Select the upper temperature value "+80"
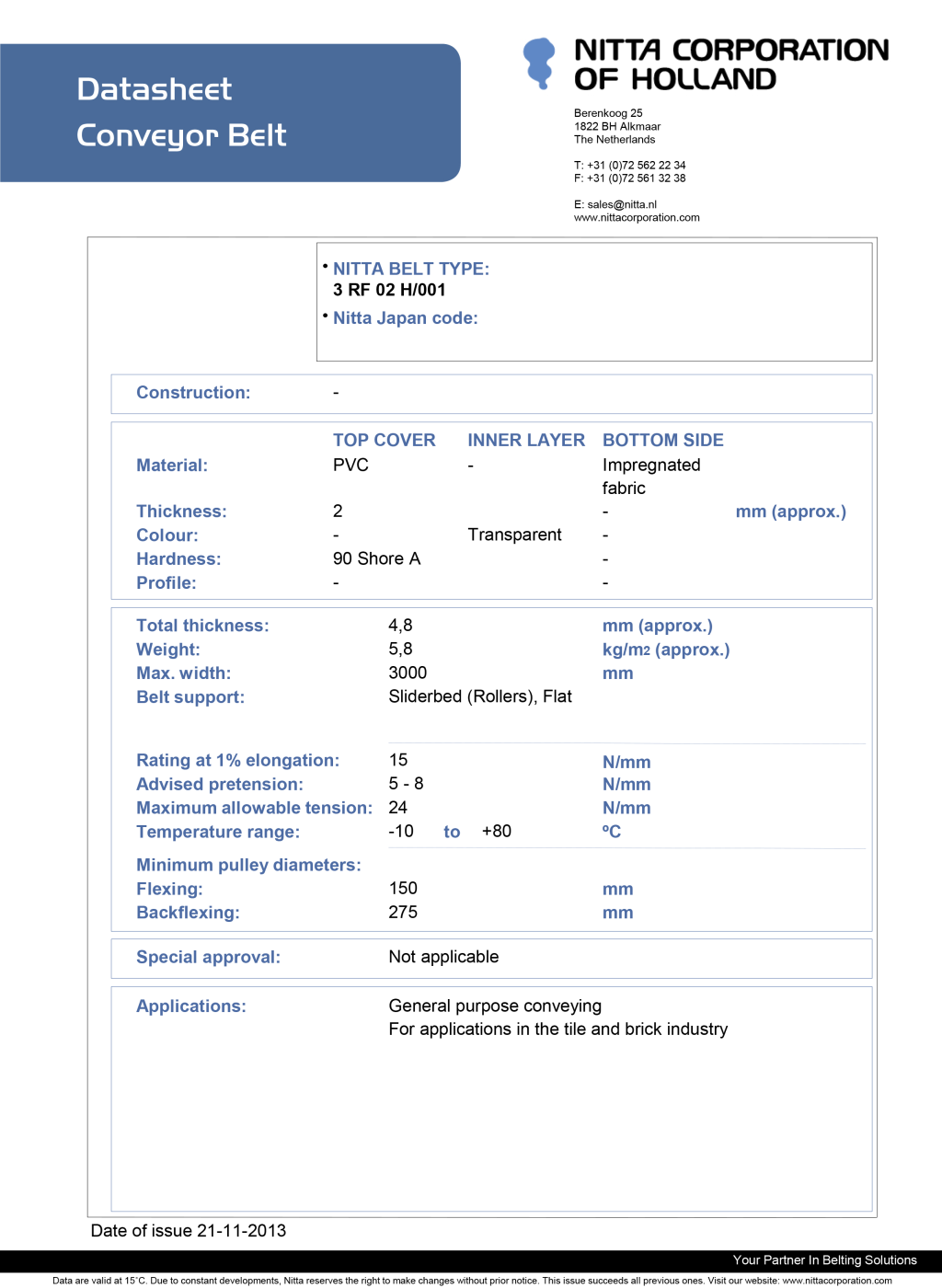 497,832
